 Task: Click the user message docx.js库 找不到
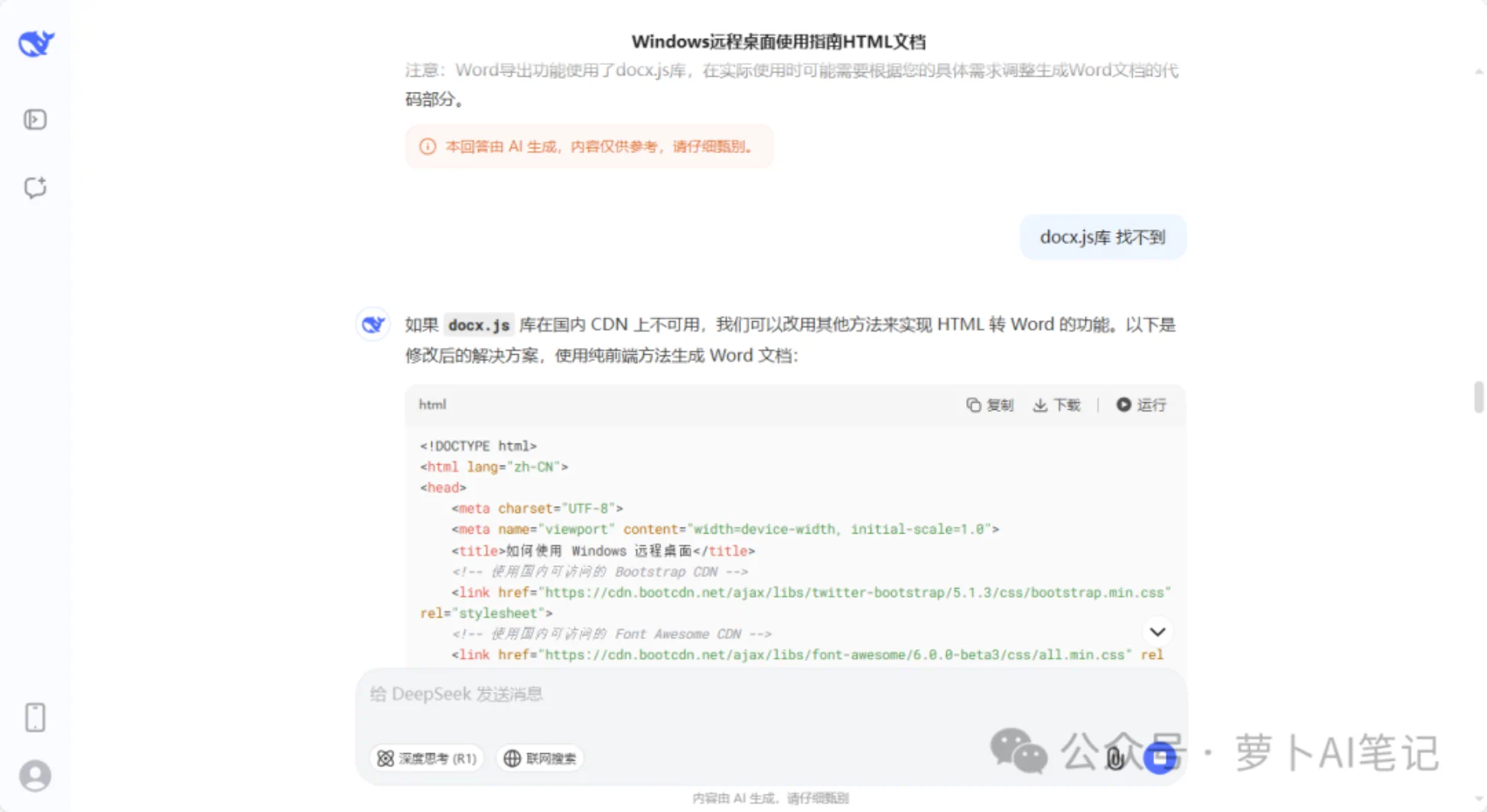pos(1103,237)
